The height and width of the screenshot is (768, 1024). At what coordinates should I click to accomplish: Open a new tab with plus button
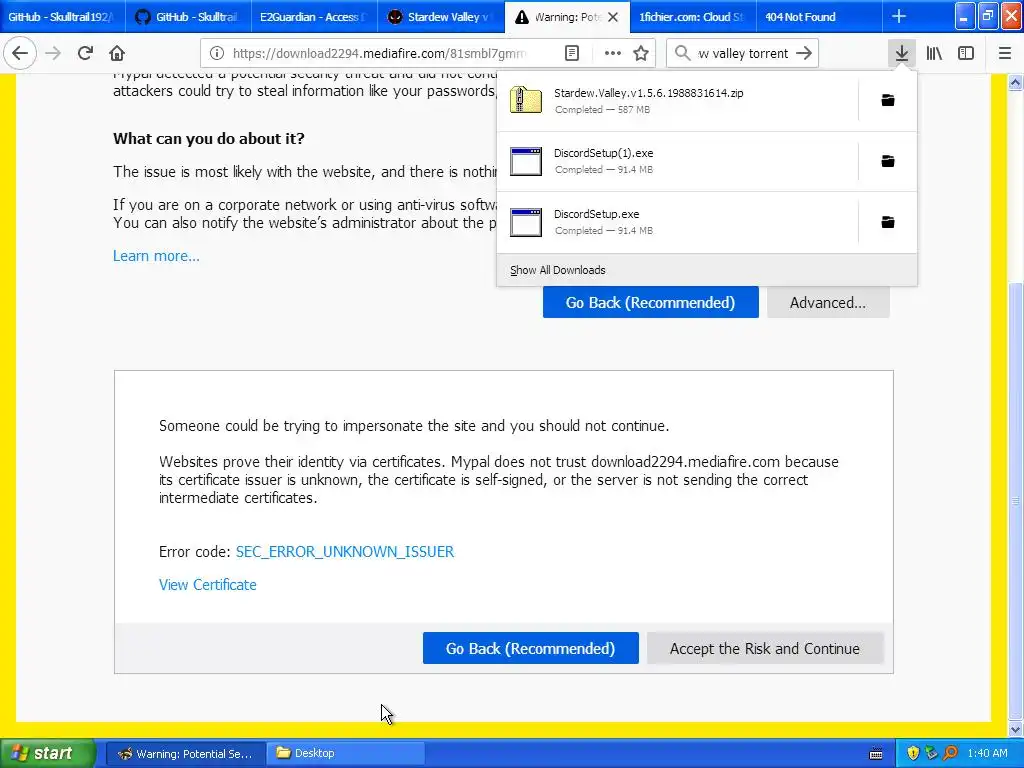pyautogui.click(x=899, y=16)
